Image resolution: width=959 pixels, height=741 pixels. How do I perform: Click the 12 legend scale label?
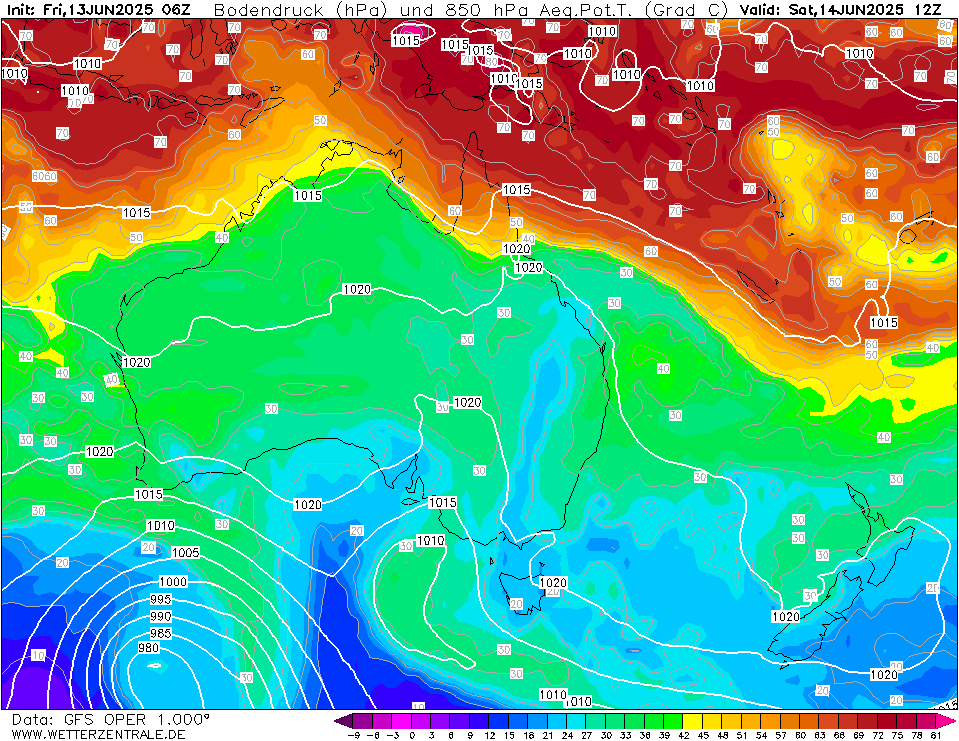(x=490, y=735)
